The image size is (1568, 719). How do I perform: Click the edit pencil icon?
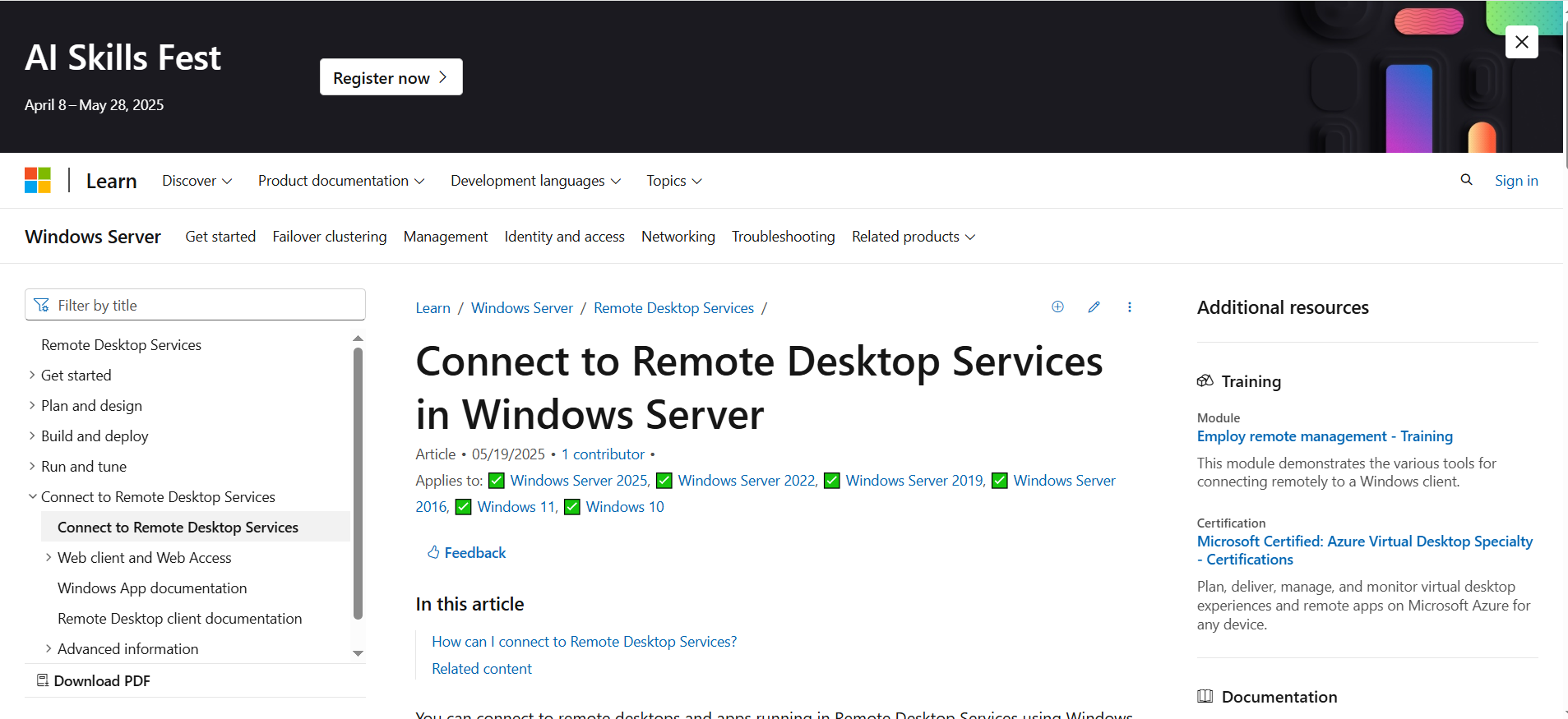(x=1094, y=306)
